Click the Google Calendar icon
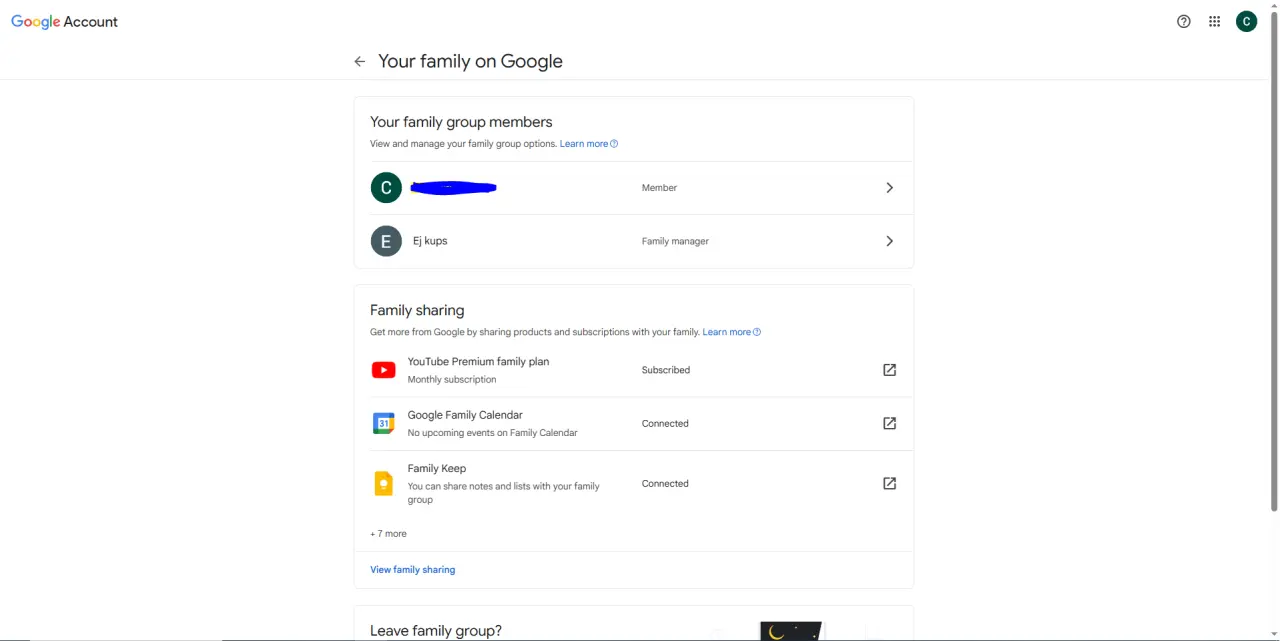This screenshot has width=1280, height=641. click(383, 424)
